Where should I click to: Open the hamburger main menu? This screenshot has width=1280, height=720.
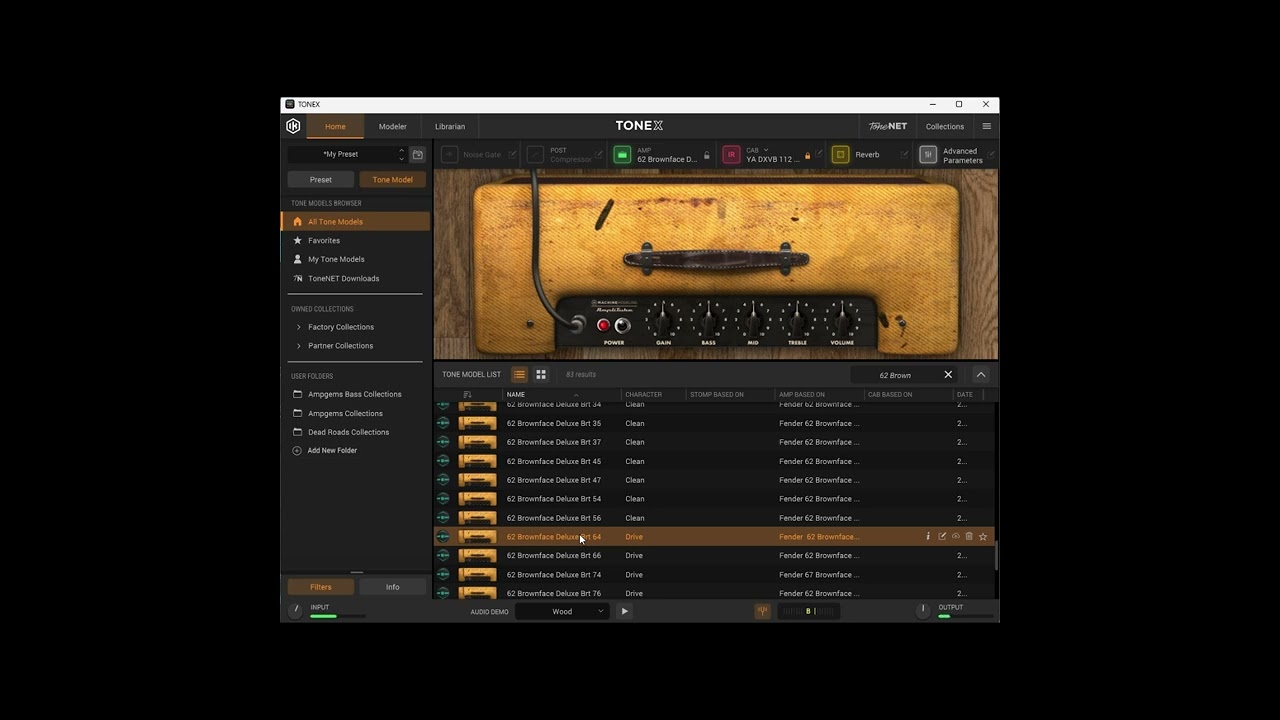(x=986, y=126)
